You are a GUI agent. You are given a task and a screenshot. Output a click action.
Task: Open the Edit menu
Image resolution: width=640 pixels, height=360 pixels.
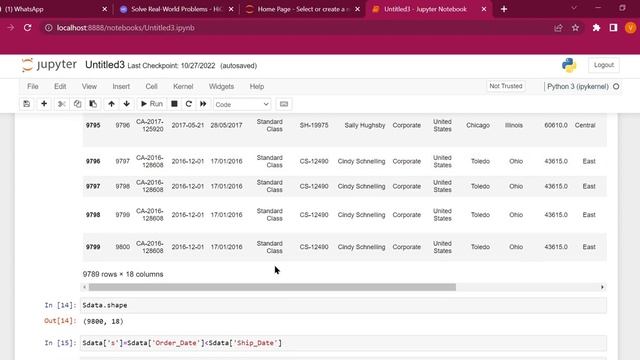coord(60,87)
